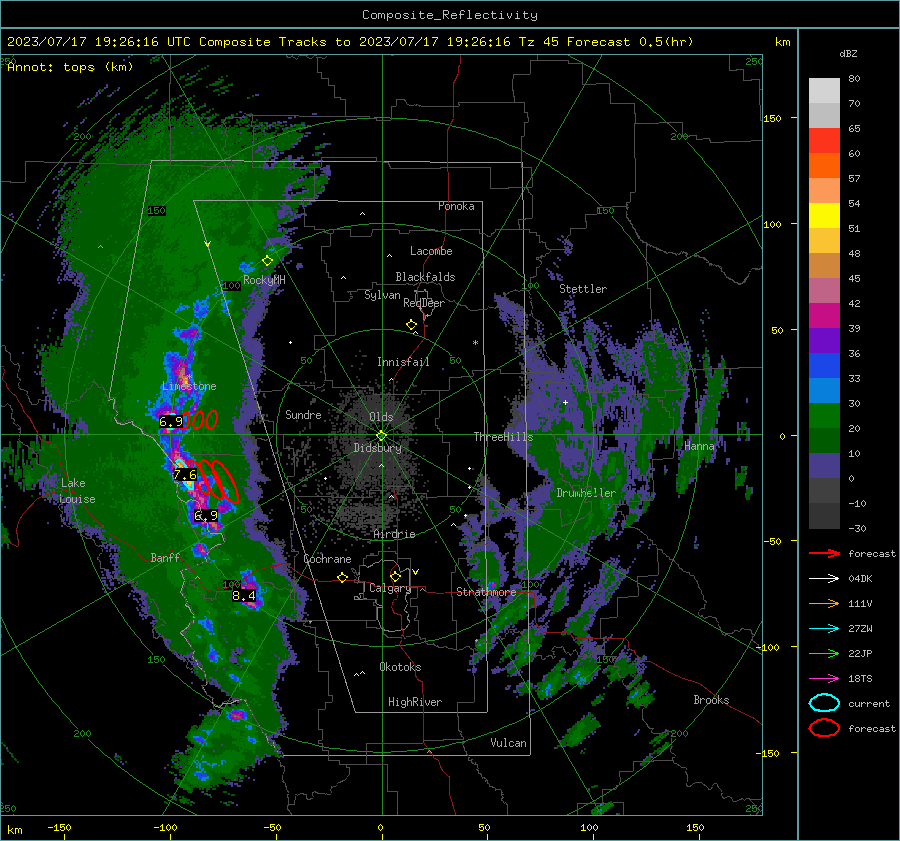900x841 pixels.
Task: Click the 7.6 storm top label
Action: coord(185,475)
